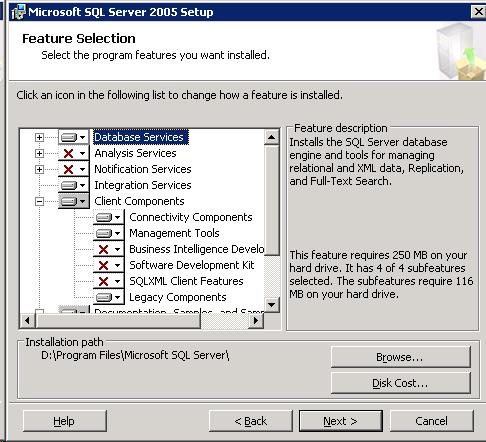Open install-state dropdown for Notification Services
This screenshot has height=442, width=486.
pyautogui.click(x=74, y=169)
